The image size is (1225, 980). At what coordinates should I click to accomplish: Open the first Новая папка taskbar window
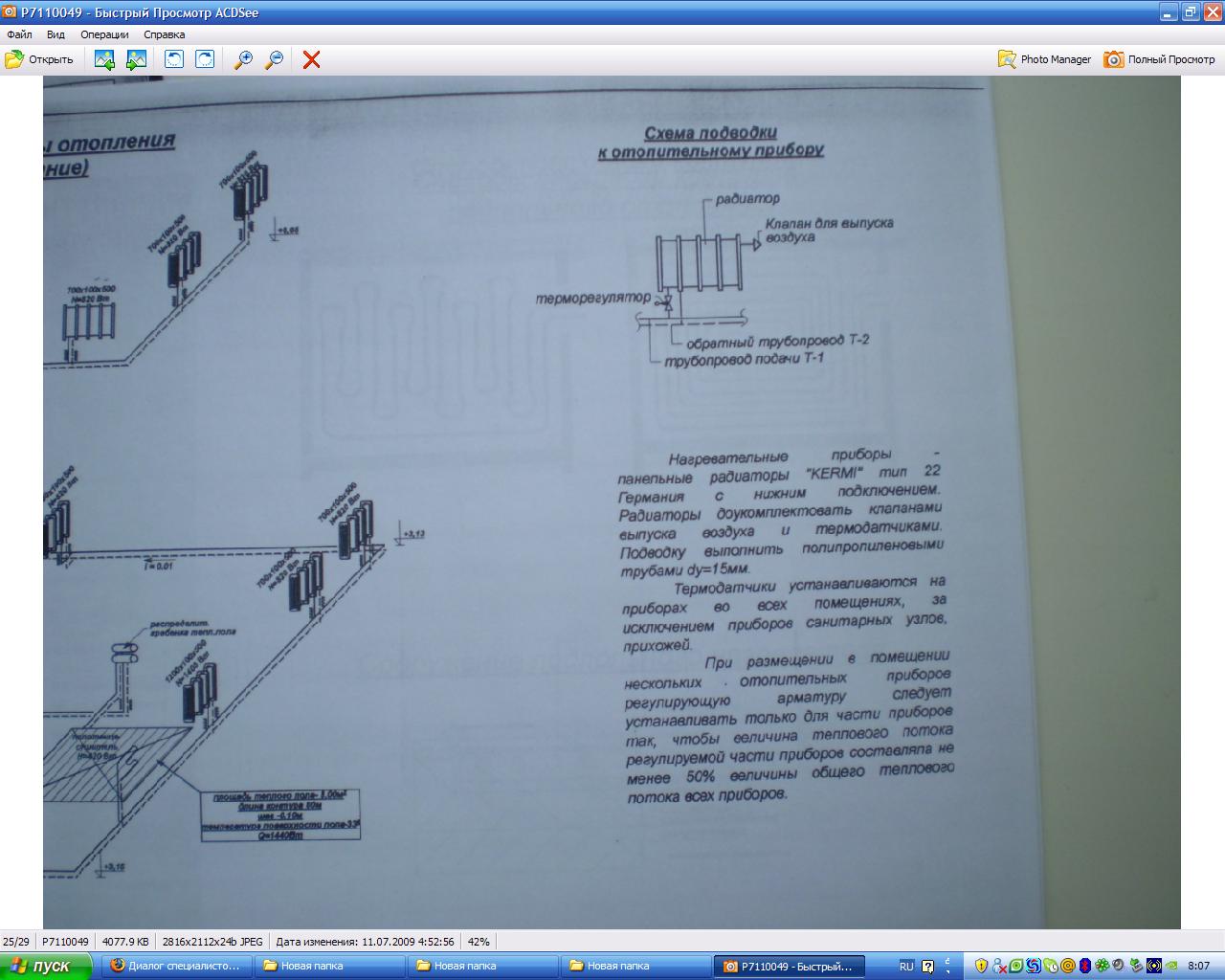point(330,966)
